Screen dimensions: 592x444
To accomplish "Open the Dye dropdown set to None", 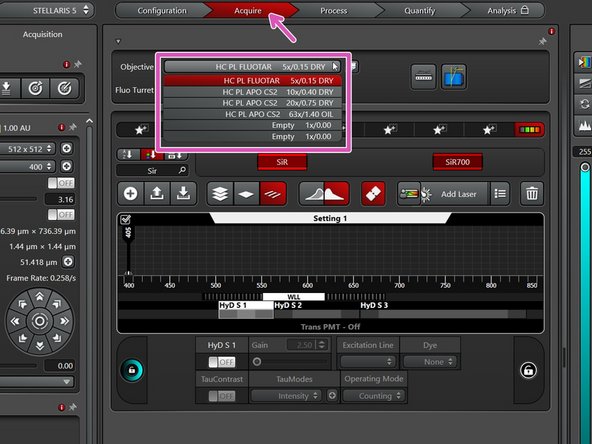I will click(430, 362).
